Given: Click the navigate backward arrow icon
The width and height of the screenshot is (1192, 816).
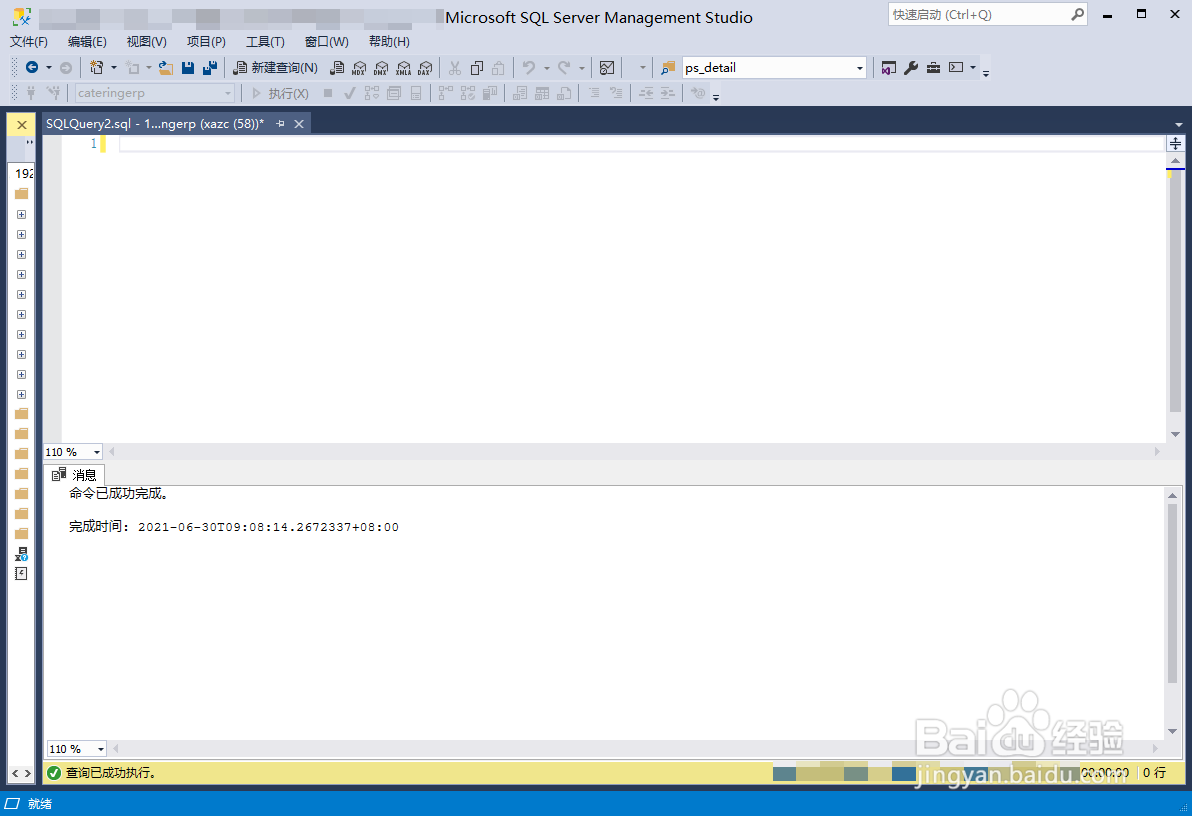Looking at the screenshot, I should [x=32, y=68].
